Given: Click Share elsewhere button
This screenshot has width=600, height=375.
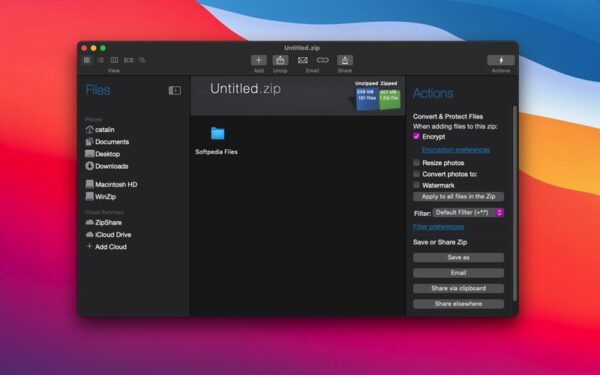Looking at the screenshot, I should 458,304.
